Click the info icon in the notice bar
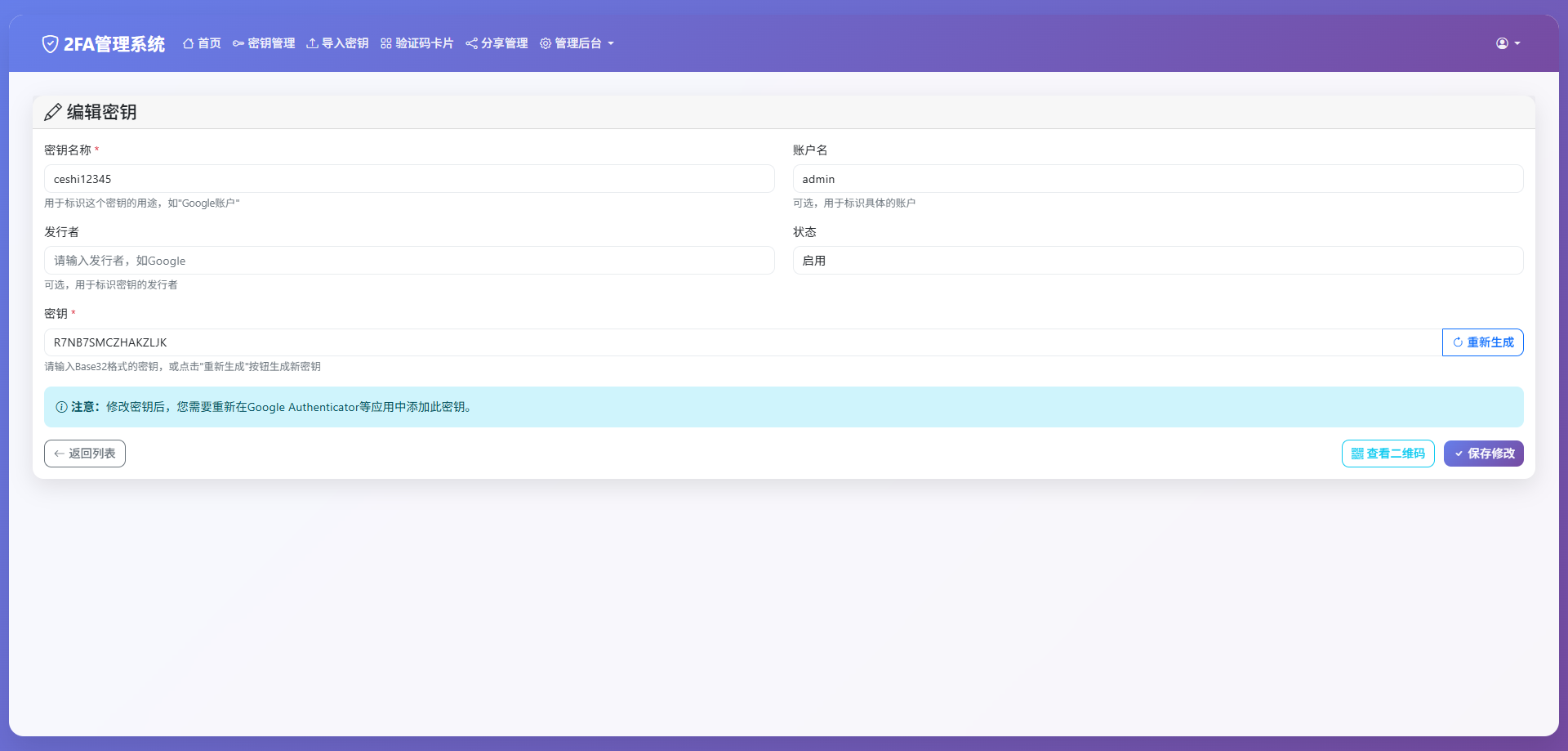1568x751 pixels. (x=61, y=406)
